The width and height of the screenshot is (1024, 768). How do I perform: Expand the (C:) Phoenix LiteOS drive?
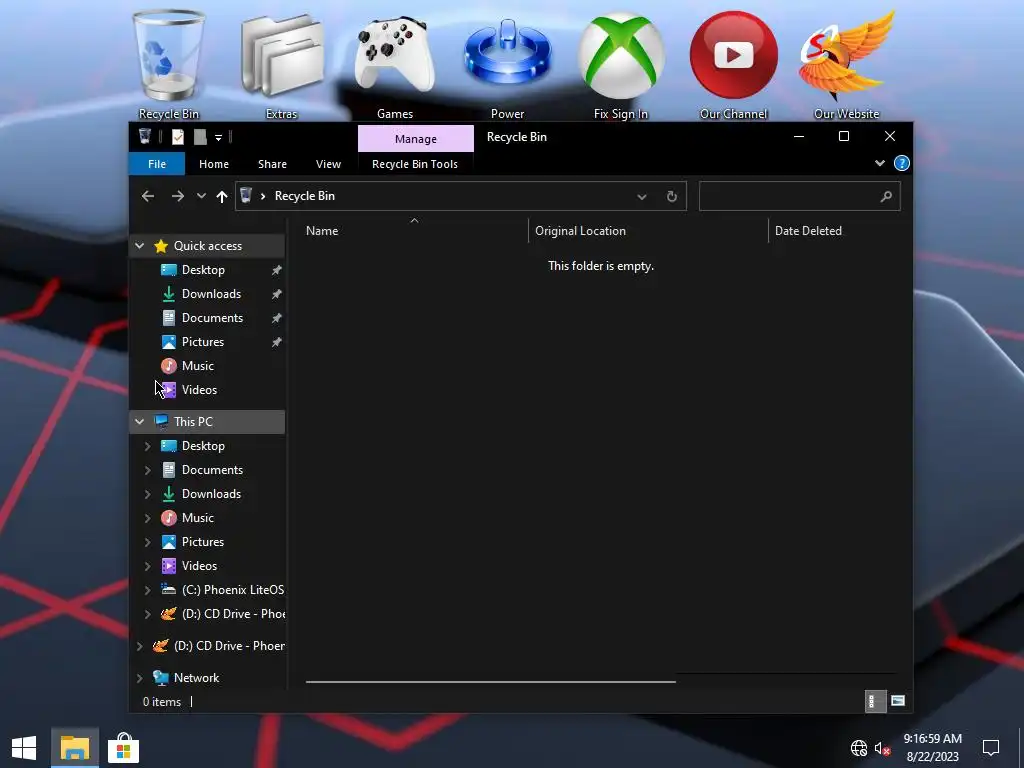pos(148,590)
